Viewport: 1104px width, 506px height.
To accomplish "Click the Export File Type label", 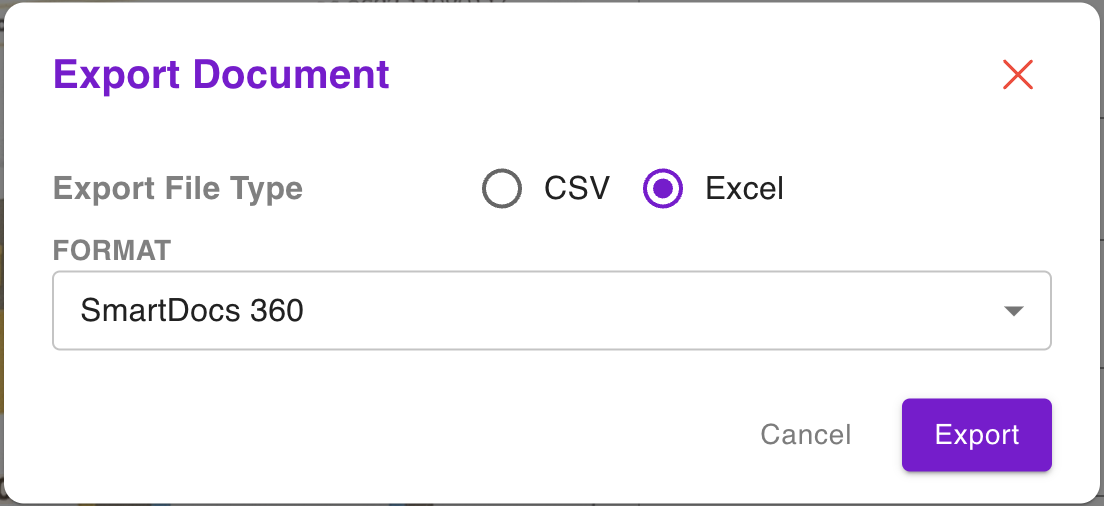I will tap(177, 189).
